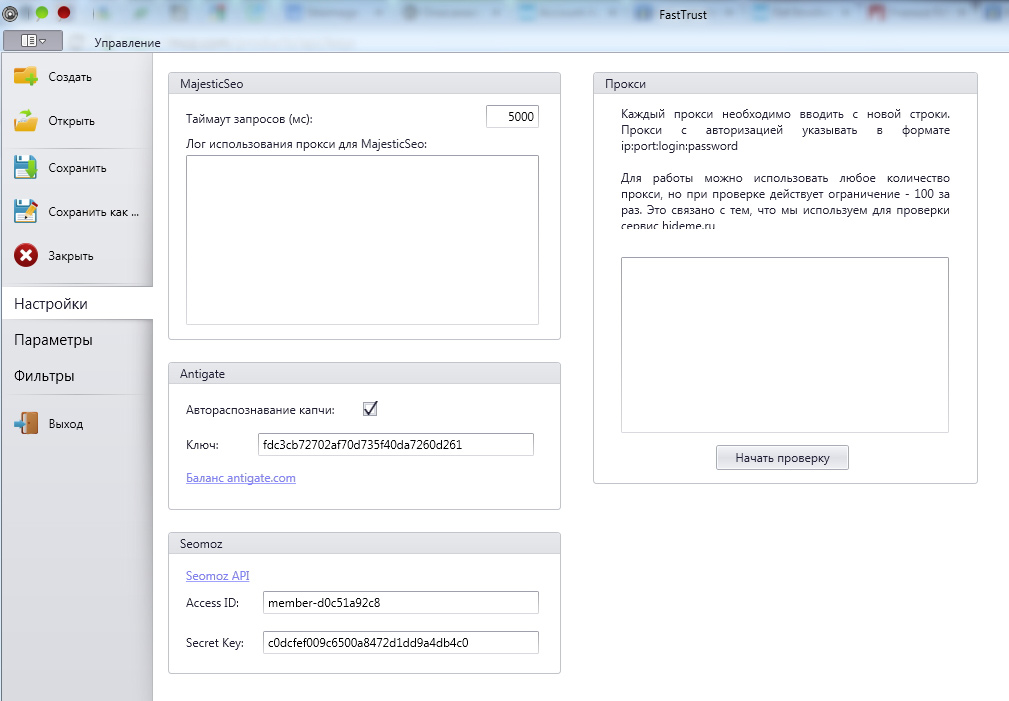Click the MajesticSeo group header
This screenshot has width=1009, height=701.
coord(364,84)
